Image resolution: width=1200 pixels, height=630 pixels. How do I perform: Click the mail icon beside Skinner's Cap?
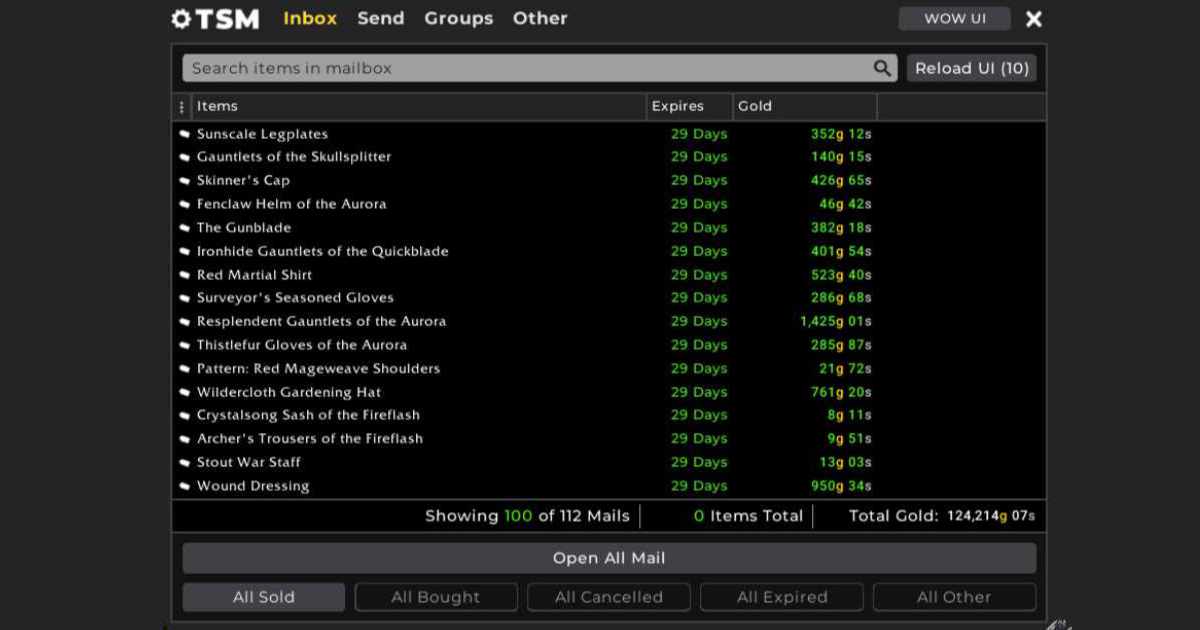point(183,180)
